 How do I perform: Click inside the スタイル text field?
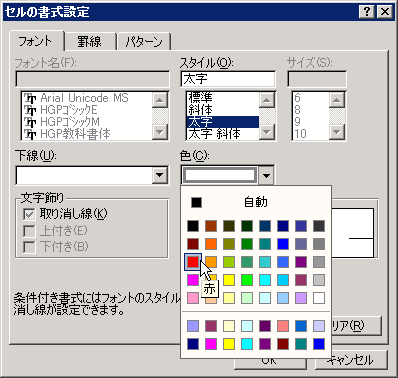(228, 79)
